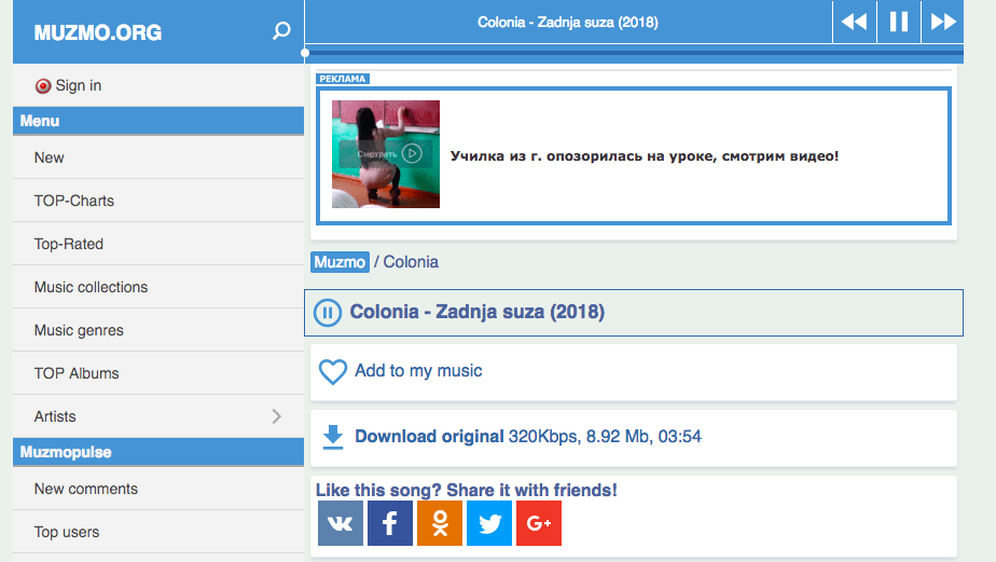
Task: Open Top users page
Action: pyautogui.click(x=158, y=532)
